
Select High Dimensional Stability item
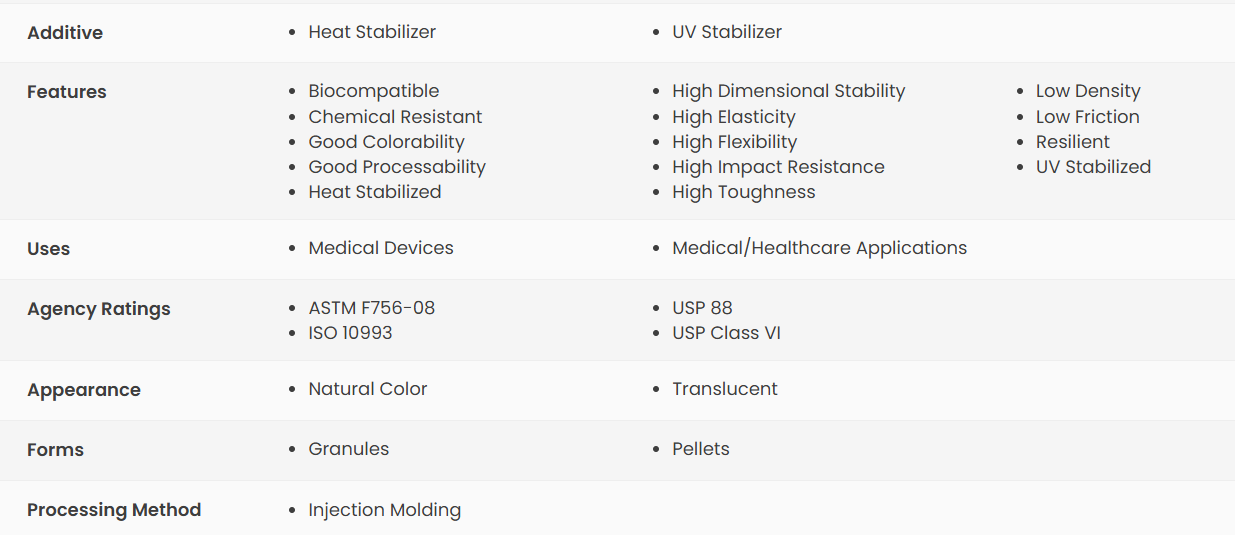click(x=789, y=91)
